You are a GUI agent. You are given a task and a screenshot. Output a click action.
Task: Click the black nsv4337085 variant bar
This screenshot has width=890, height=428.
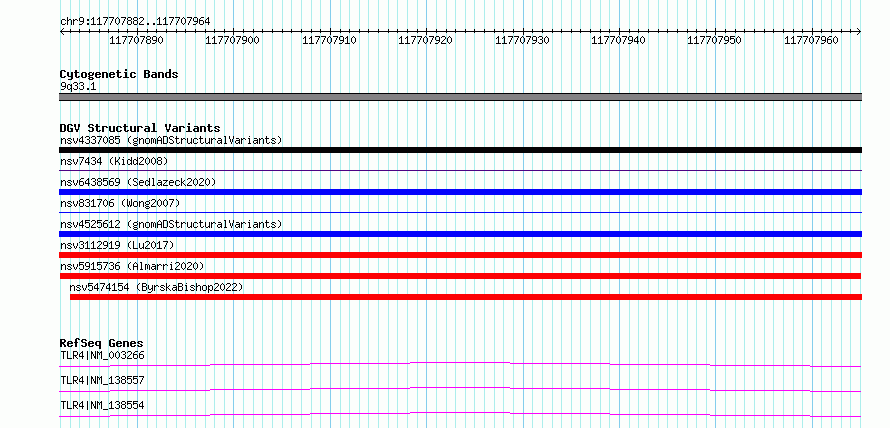pos(460,150)
